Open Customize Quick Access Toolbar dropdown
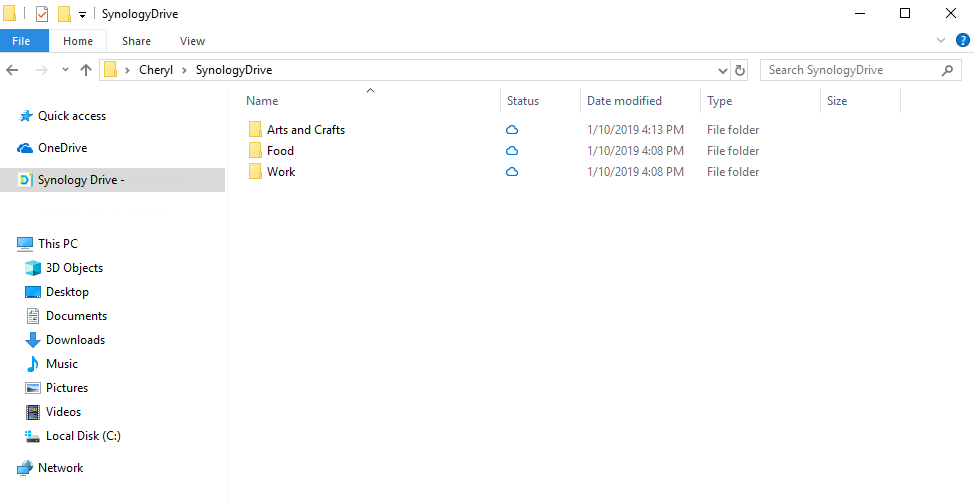 point(82,15)
